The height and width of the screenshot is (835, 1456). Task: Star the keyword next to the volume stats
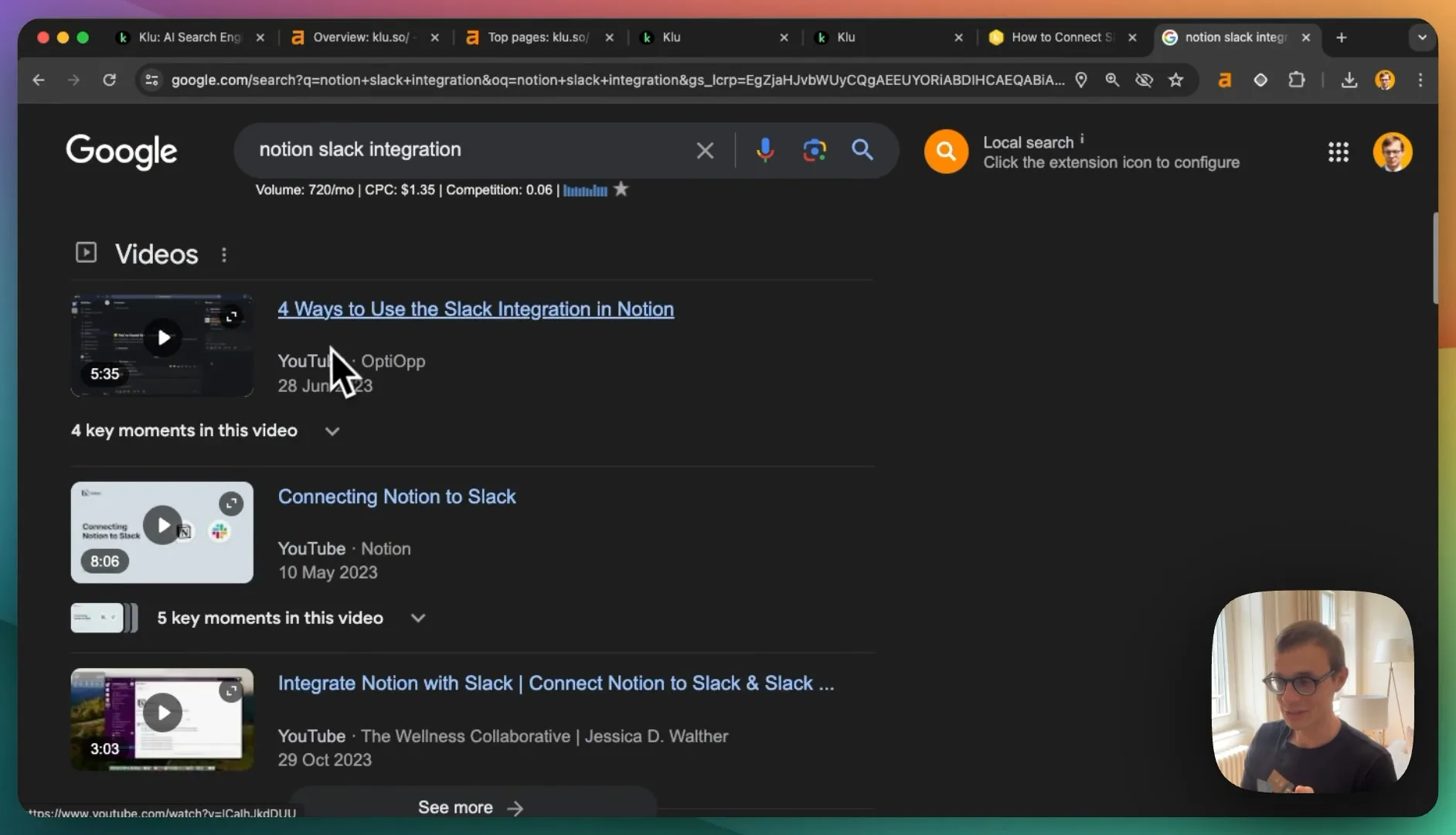(x=621, y=189)
